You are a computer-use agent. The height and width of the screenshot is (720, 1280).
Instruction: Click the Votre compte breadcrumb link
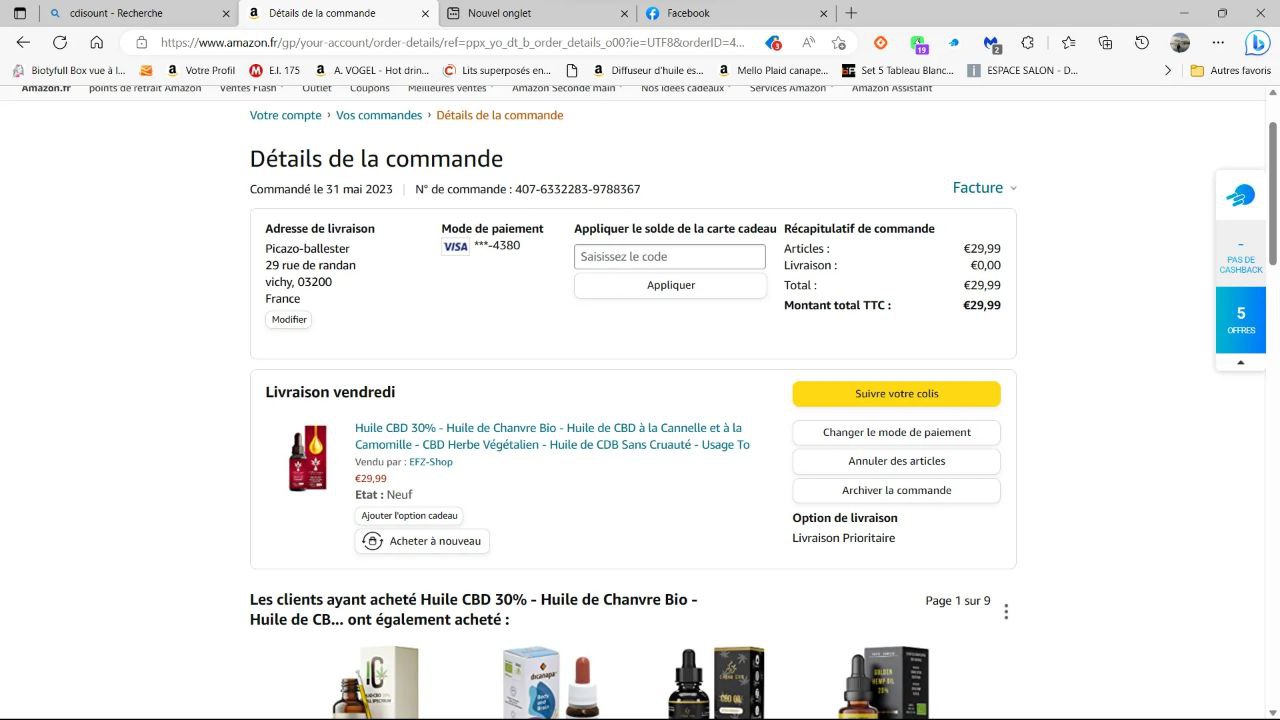tap(286, 115)
